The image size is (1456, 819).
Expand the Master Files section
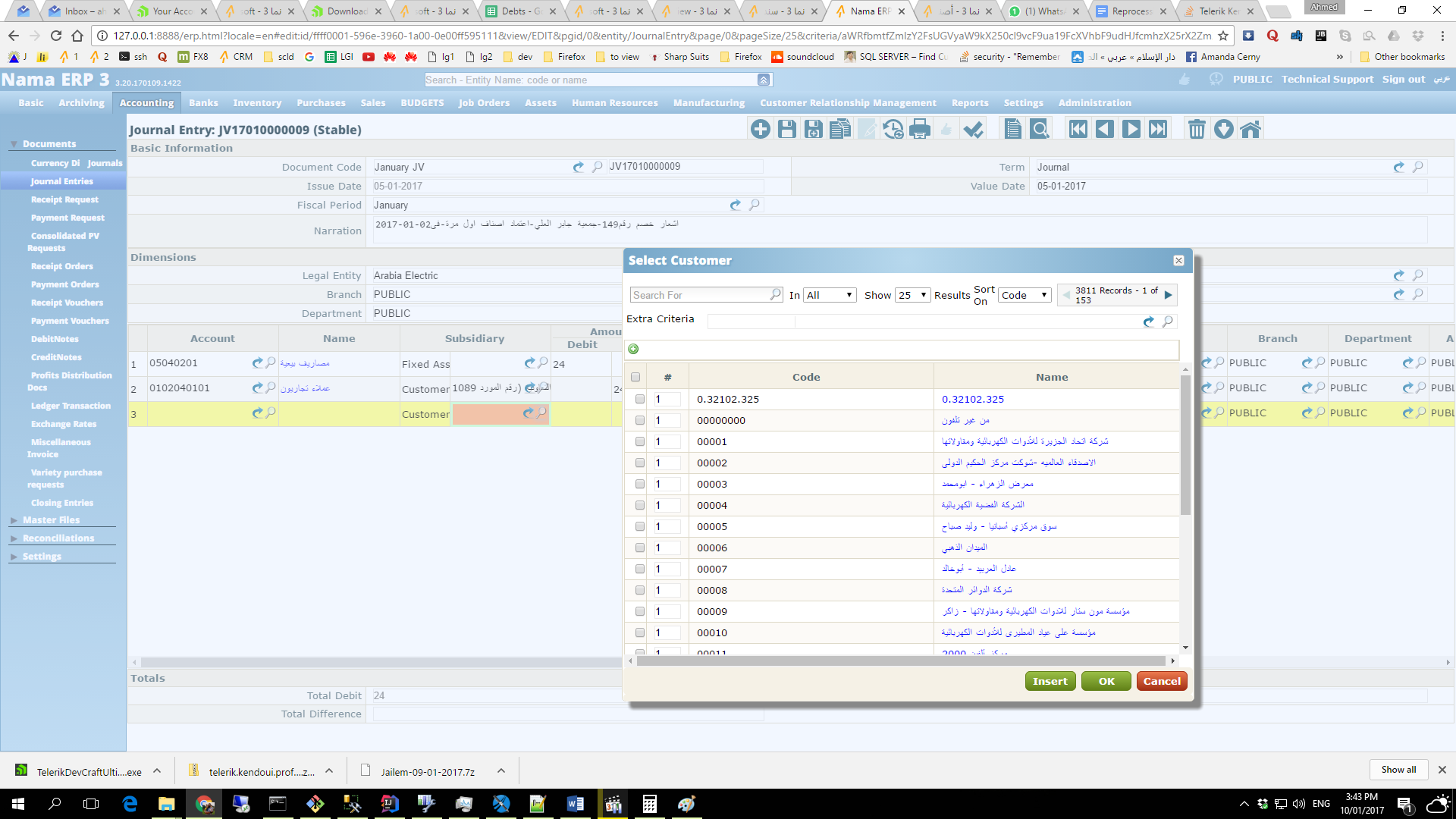(51, 520)
